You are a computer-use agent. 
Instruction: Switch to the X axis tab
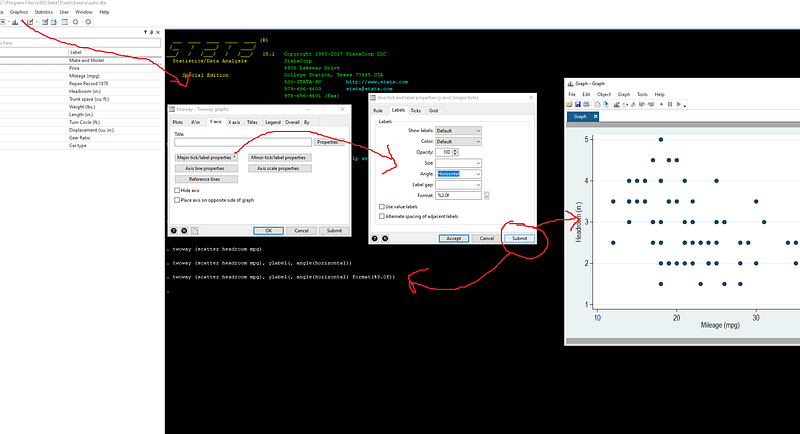click(234, 122)
